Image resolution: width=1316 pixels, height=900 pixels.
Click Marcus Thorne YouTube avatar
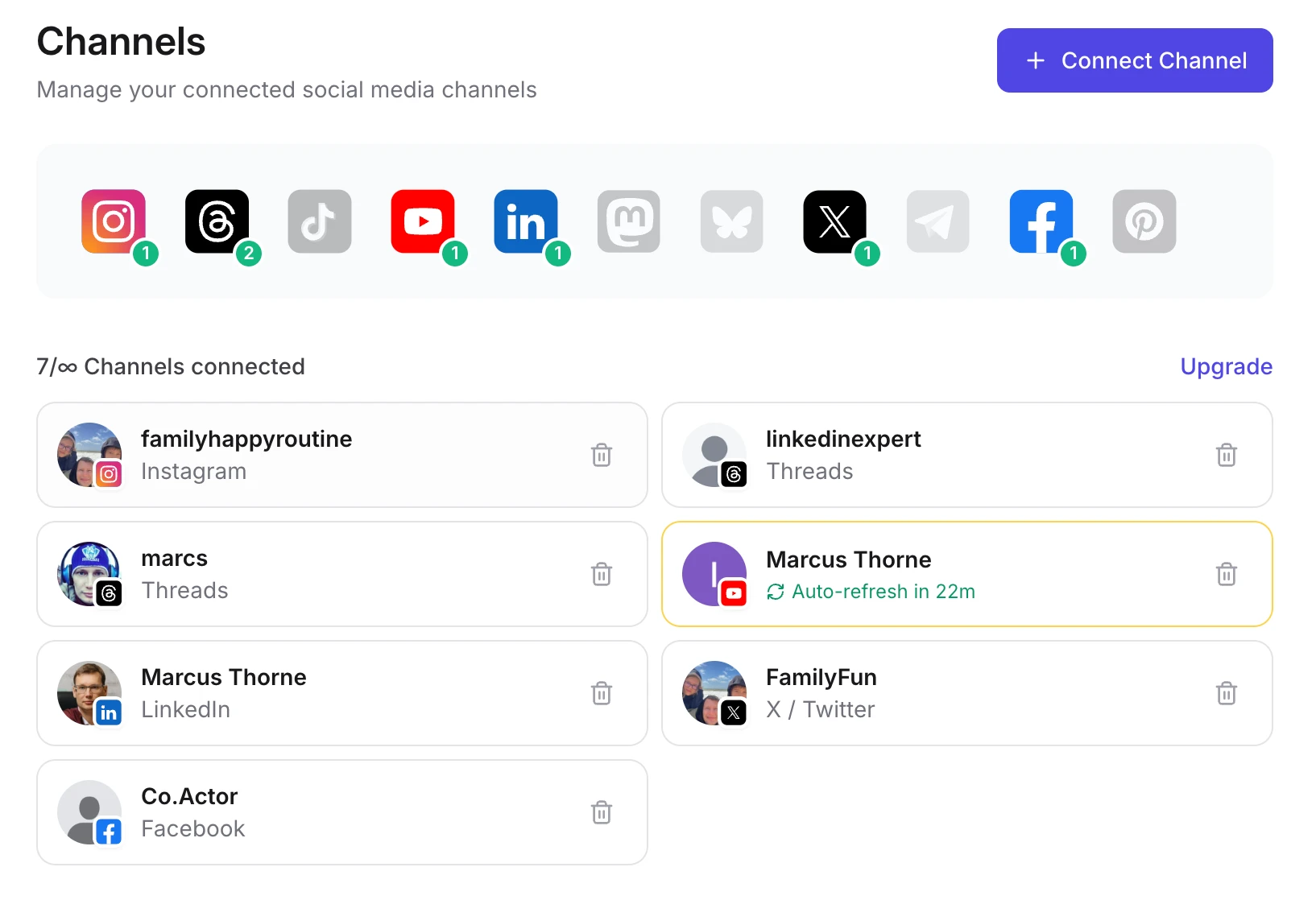tap(714, 574)
